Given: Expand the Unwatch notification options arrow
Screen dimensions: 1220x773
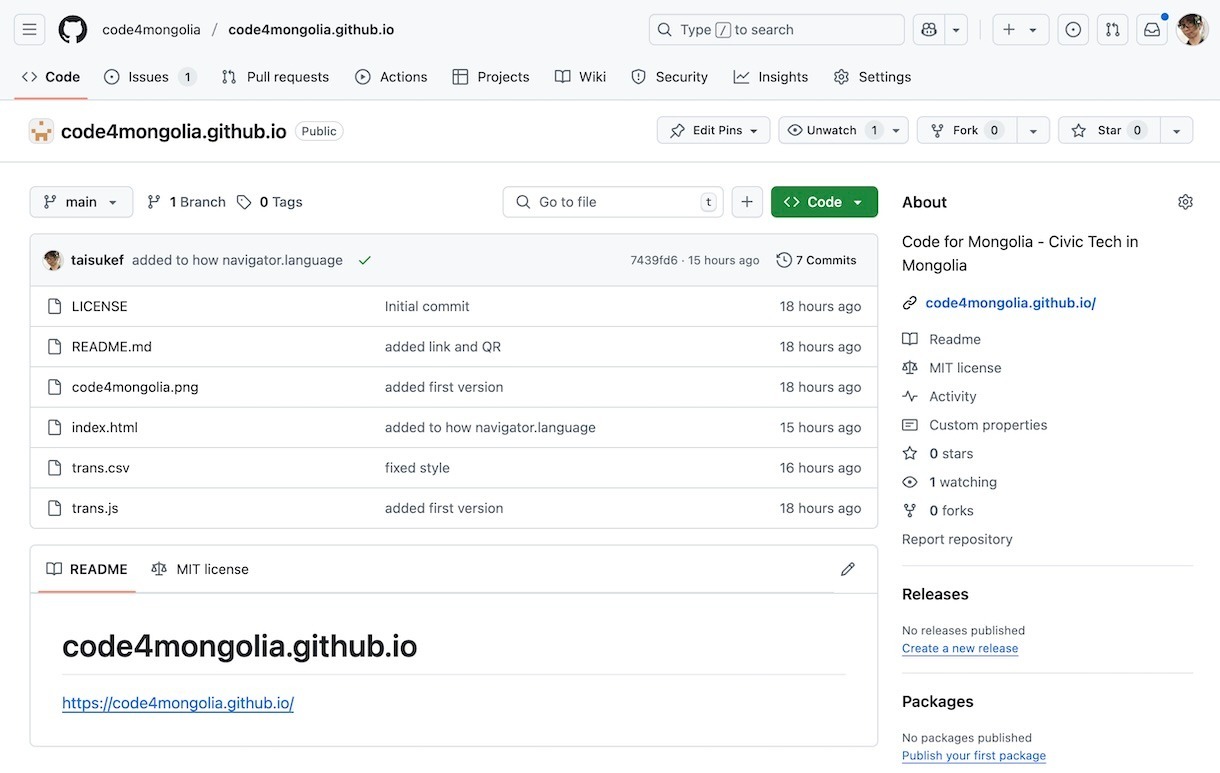Looking at the screenshot, I should (x=897, y=130).
